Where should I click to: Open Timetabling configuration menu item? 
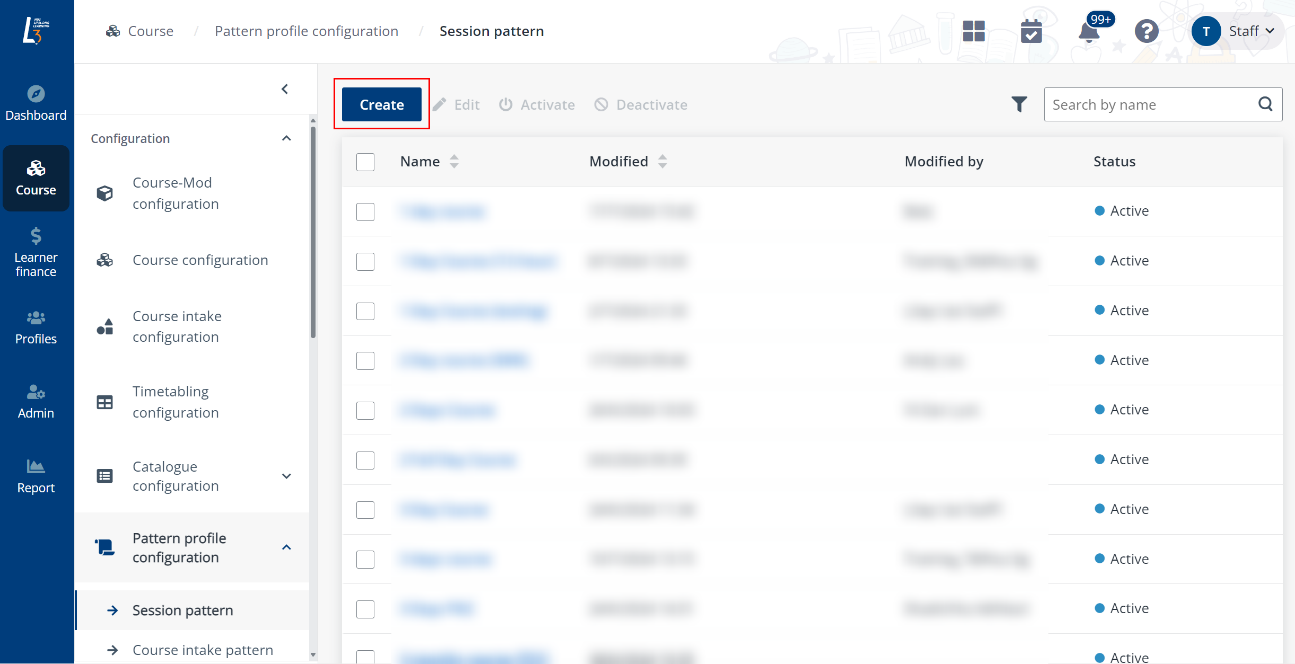pos(175,402)
